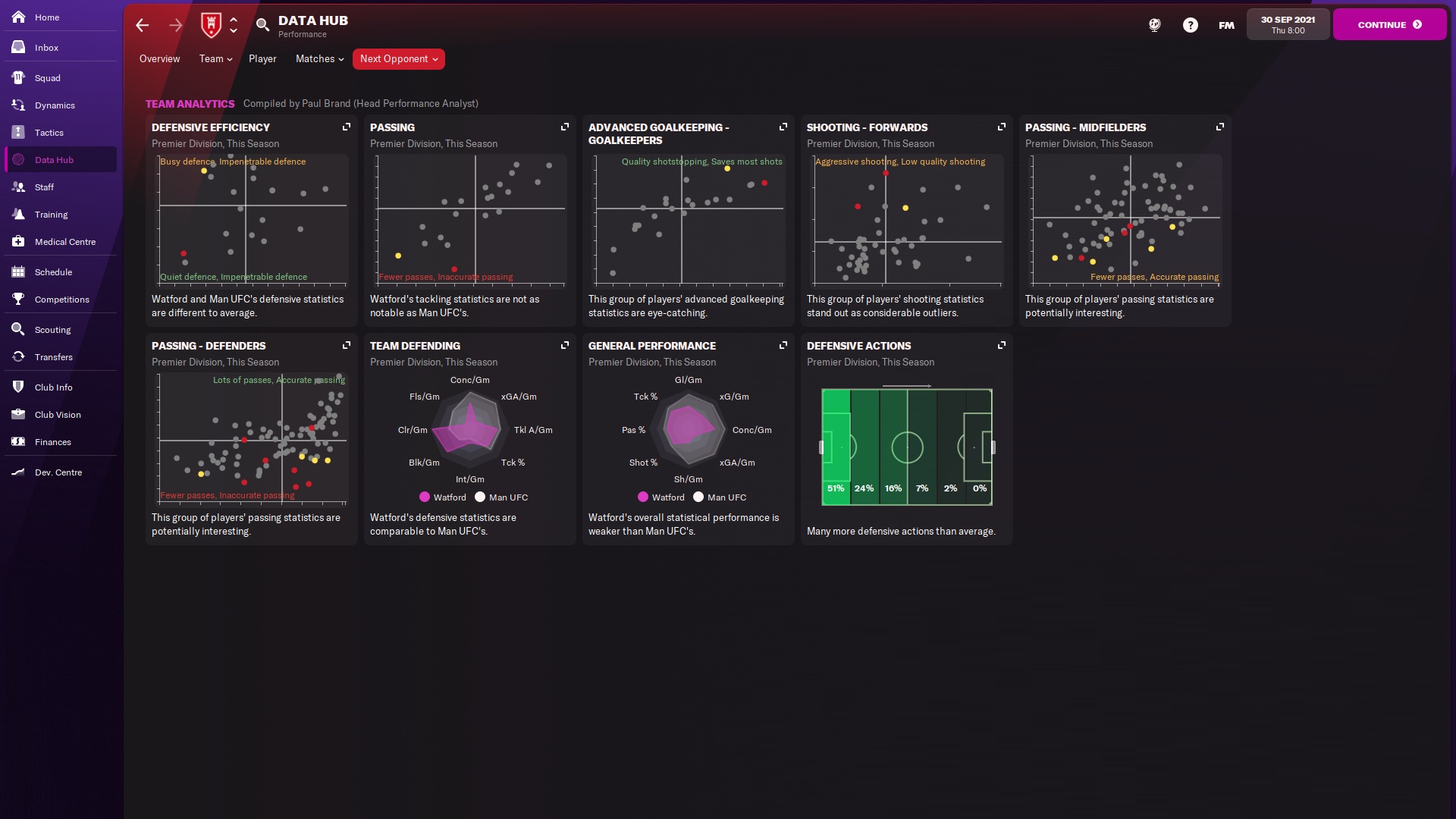Image resolution: width=1456 pixels, height=819 pixels.
Task: Click 'Fewer passes, Accurate passing' midfielders label
Action: coord(1154,277)
